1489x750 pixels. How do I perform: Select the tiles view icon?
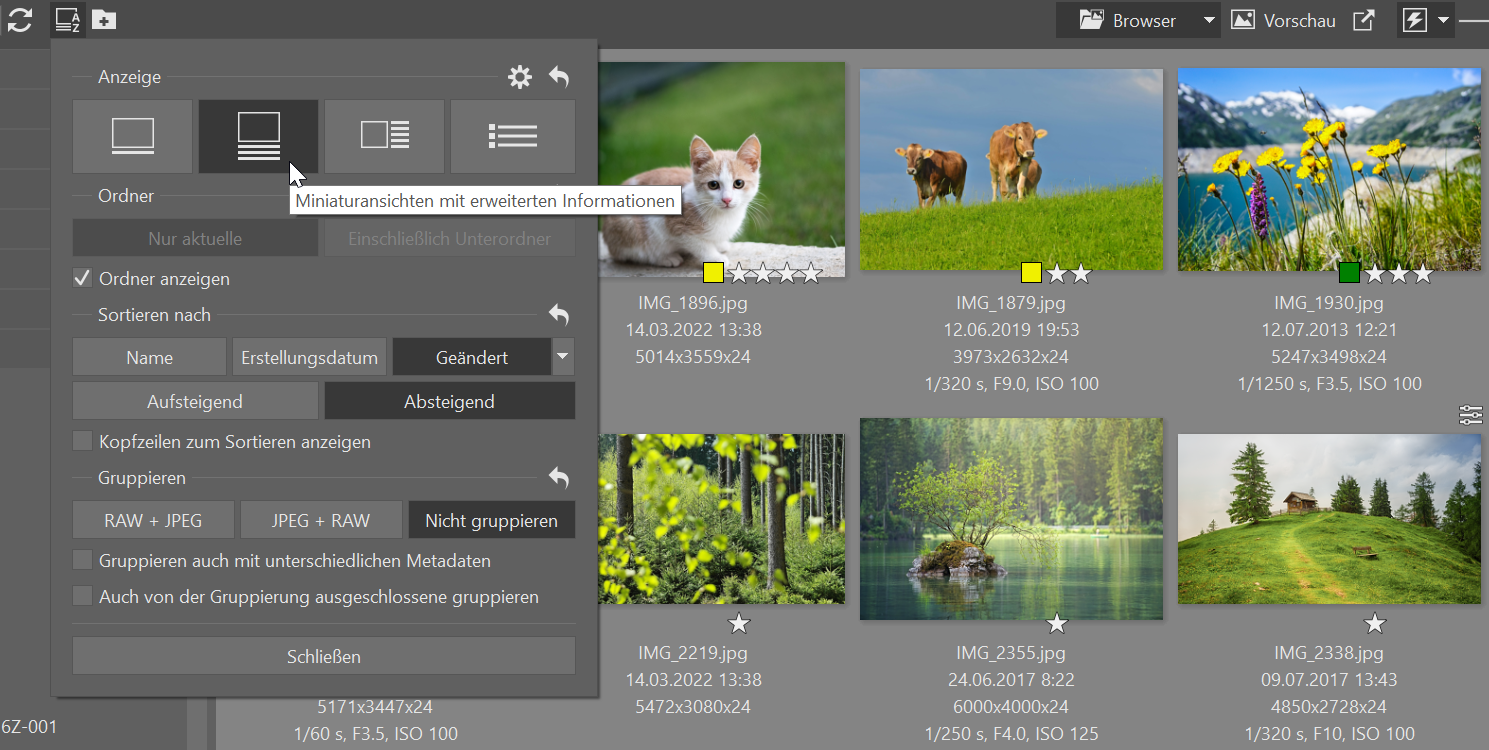click(384, 136)
